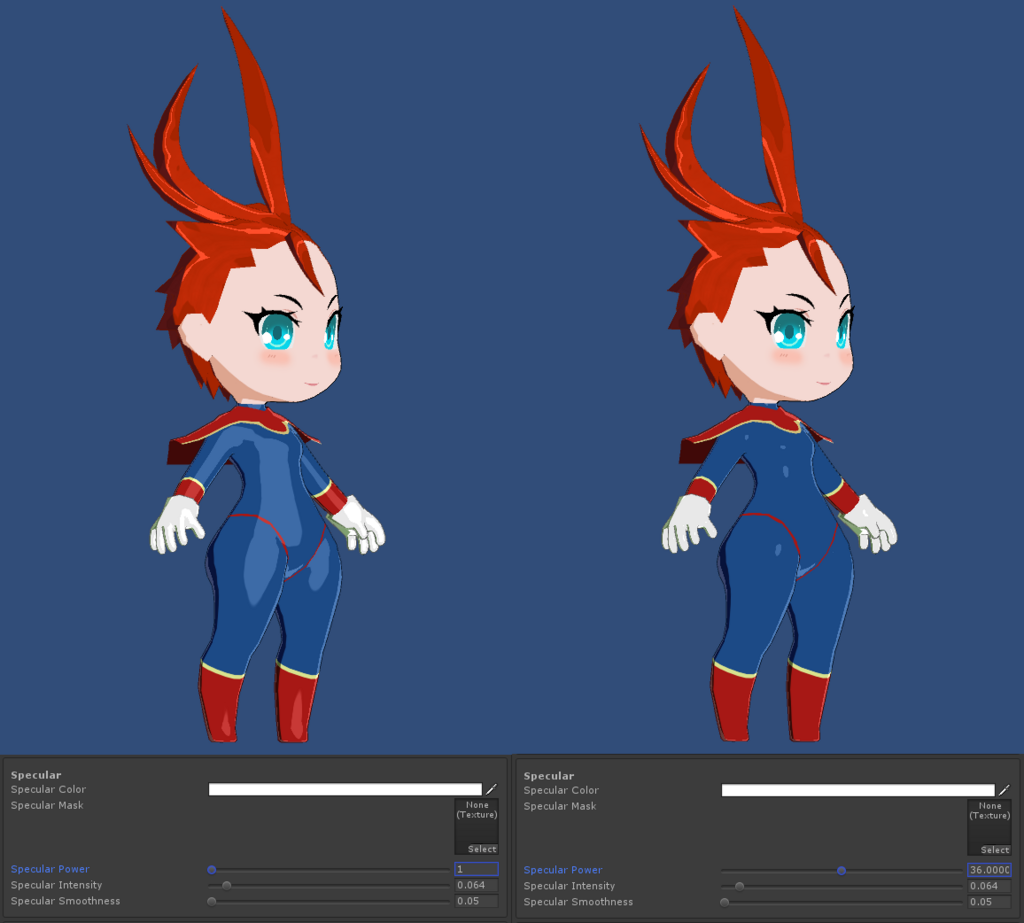The image size is (1024, 923).
Task: Click right Specular Power slider handle
Action: (x=841, y=870)
